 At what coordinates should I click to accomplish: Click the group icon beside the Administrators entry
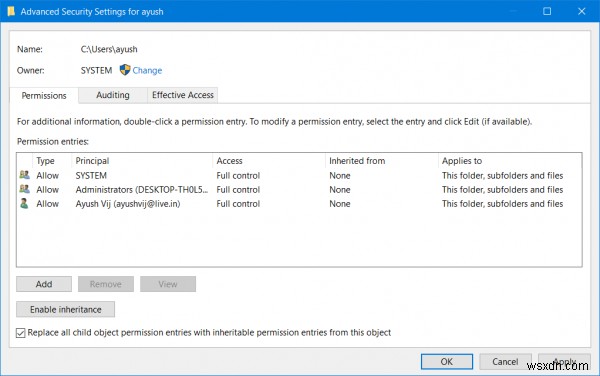[x=24, y=189]
